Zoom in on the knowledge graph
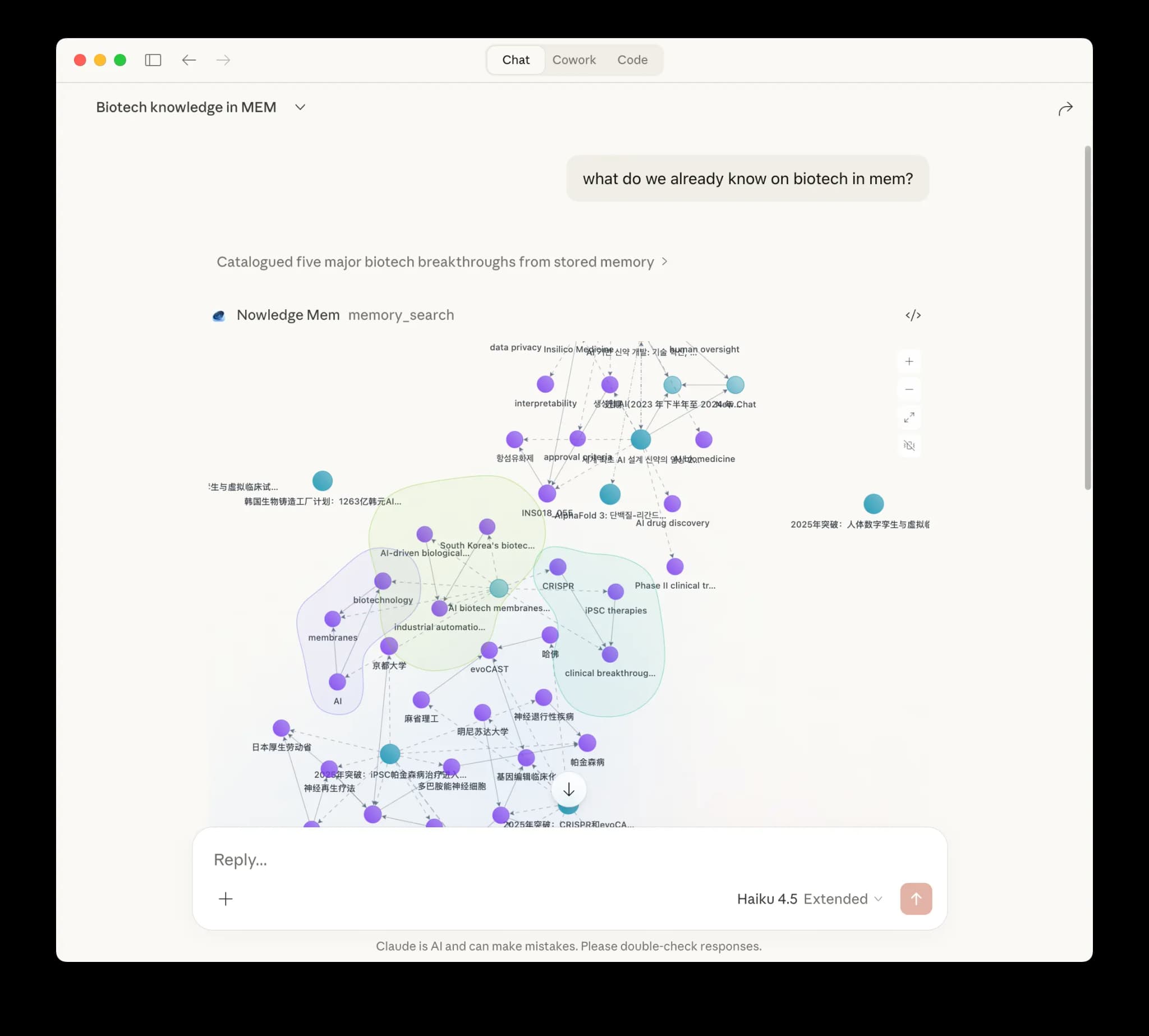 coord(909,361)
